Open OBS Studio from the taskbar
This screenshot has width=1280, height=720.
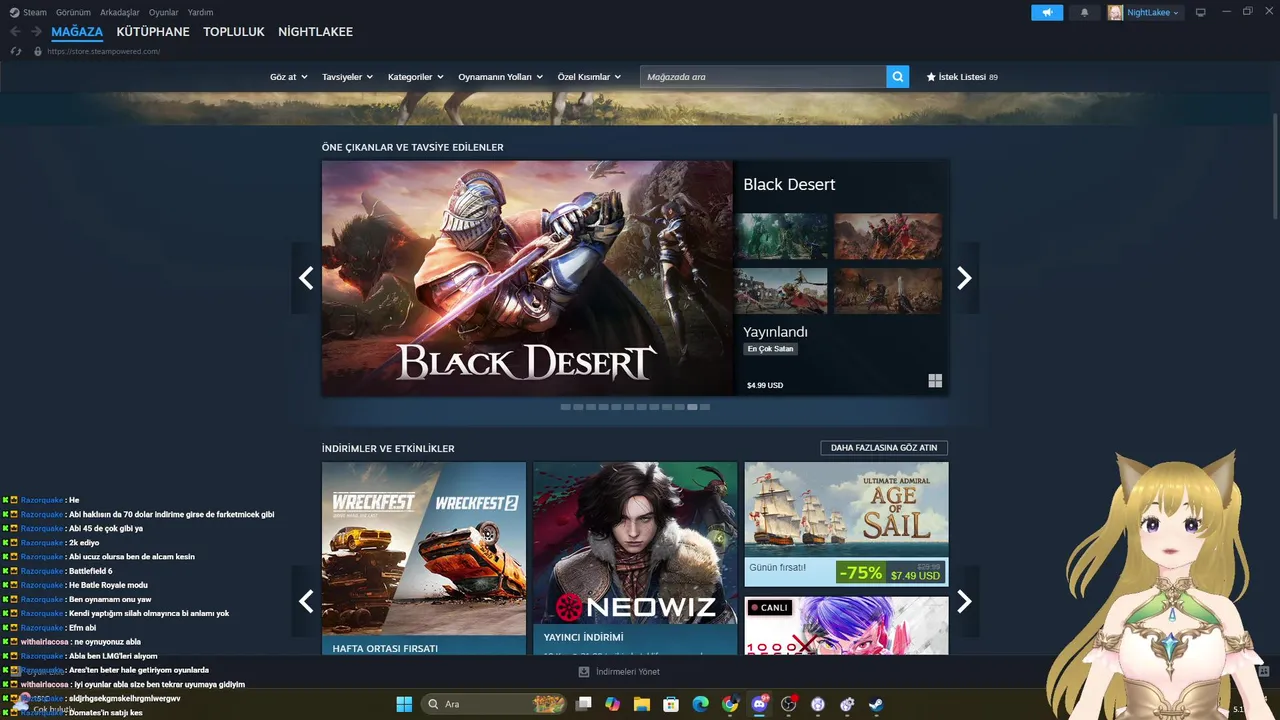pos(789,704)
